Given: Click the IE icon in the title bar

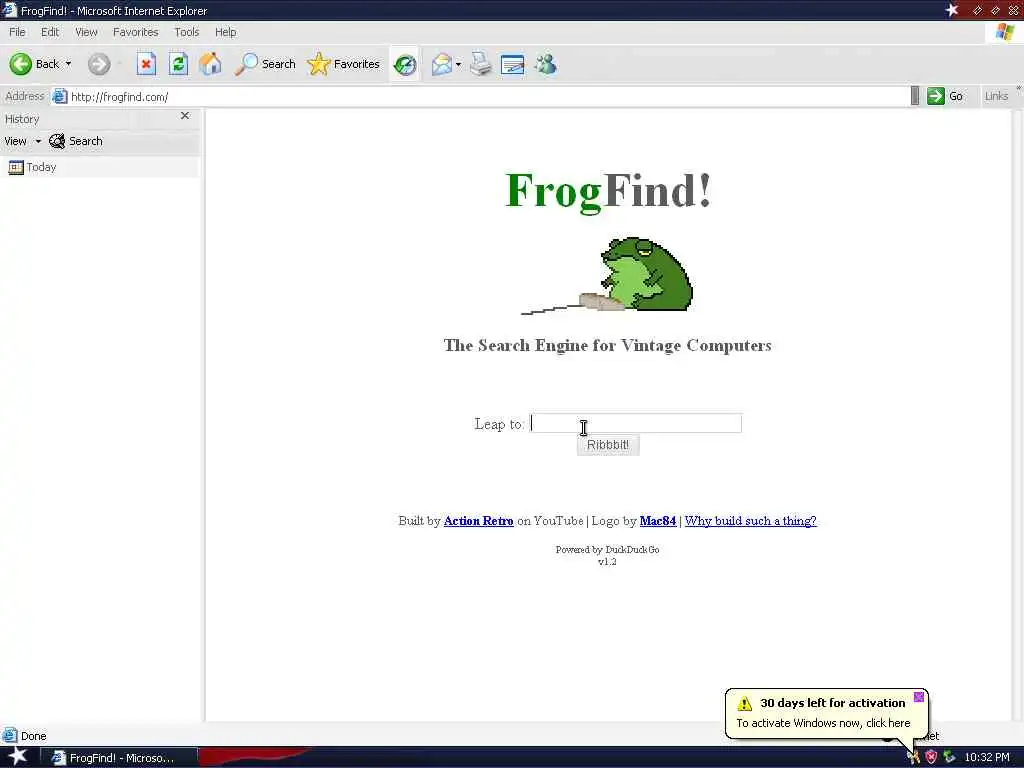Looking at the screenshot, I should pyautogui.click(x=9, y=10).
